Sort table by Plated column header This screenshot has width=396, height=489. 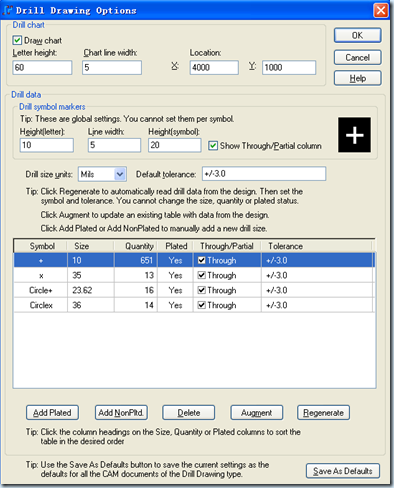point(175,246)
